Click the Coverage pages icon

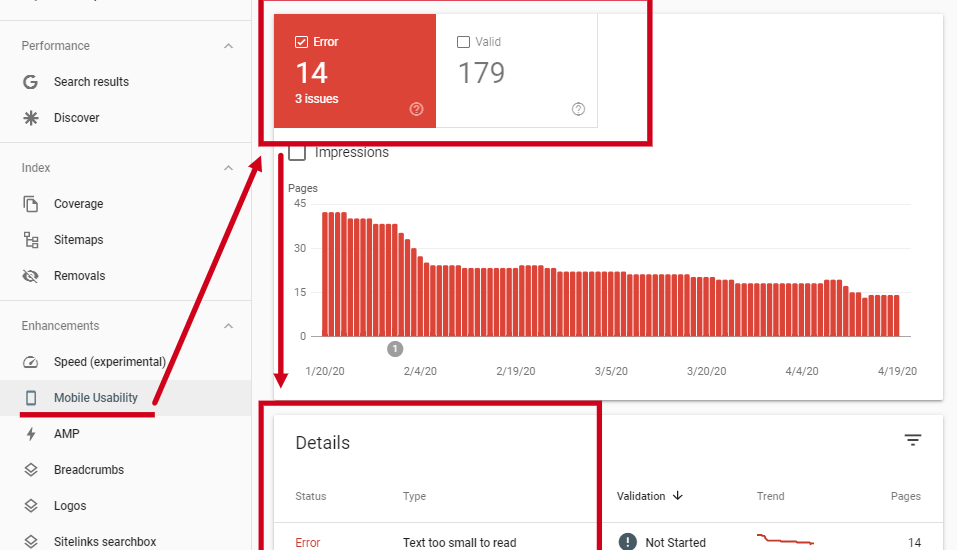31,204
